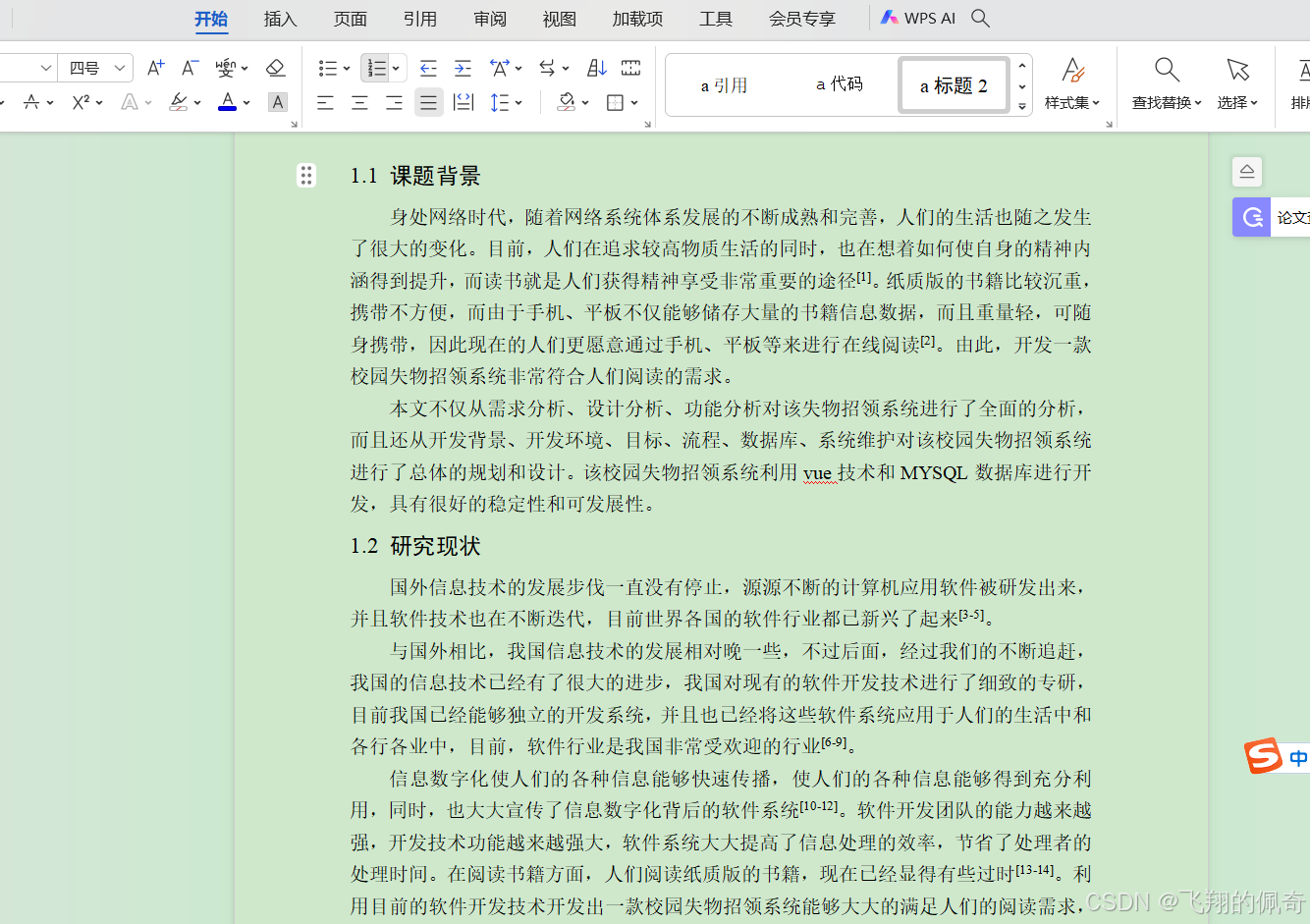The image size is (1310, 924).
Task: Toggle the numbered list on
Action: tap(376, 67)
